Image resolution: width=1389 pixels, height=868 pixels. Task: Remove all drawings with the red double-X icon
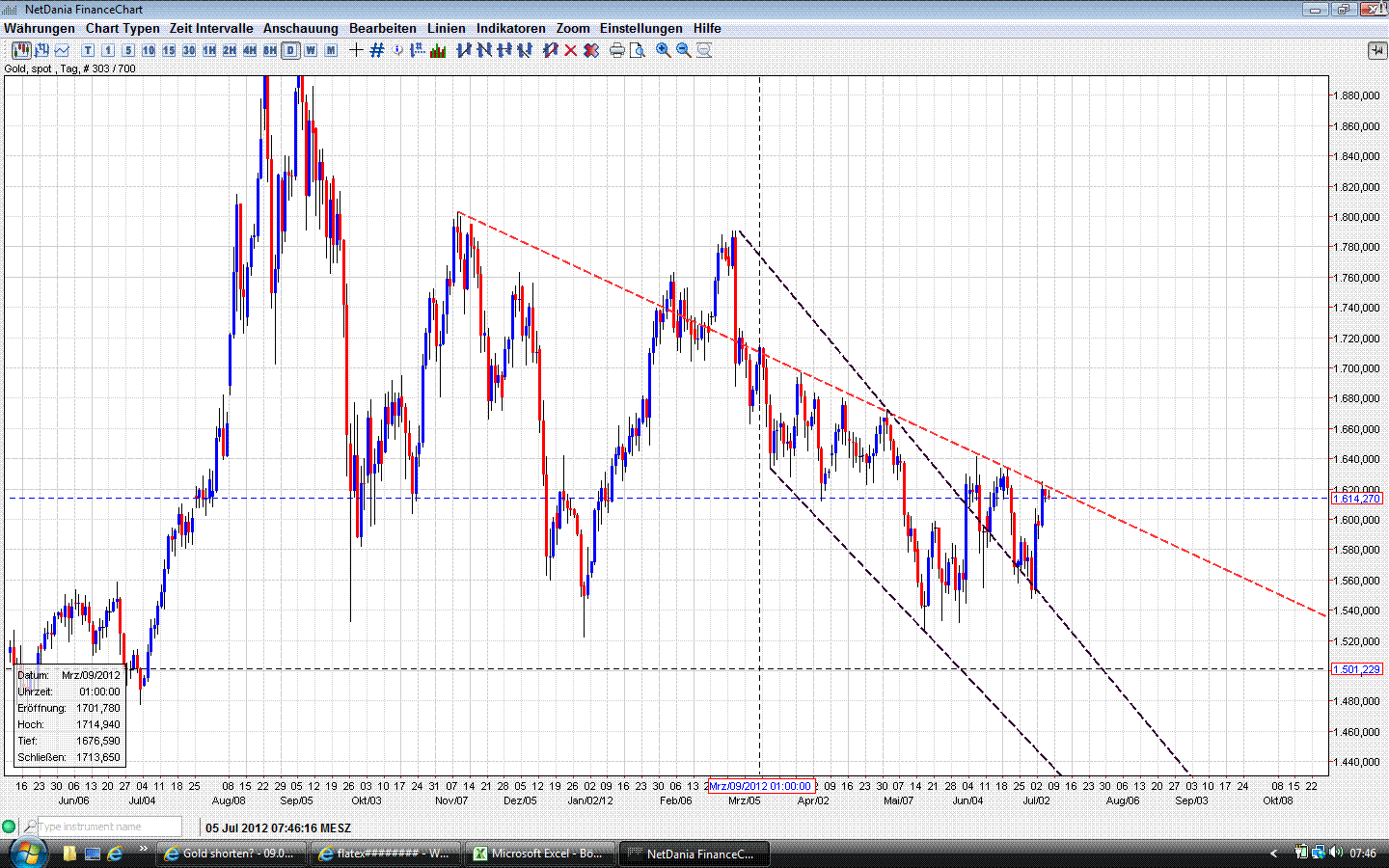tap(590, 50)
